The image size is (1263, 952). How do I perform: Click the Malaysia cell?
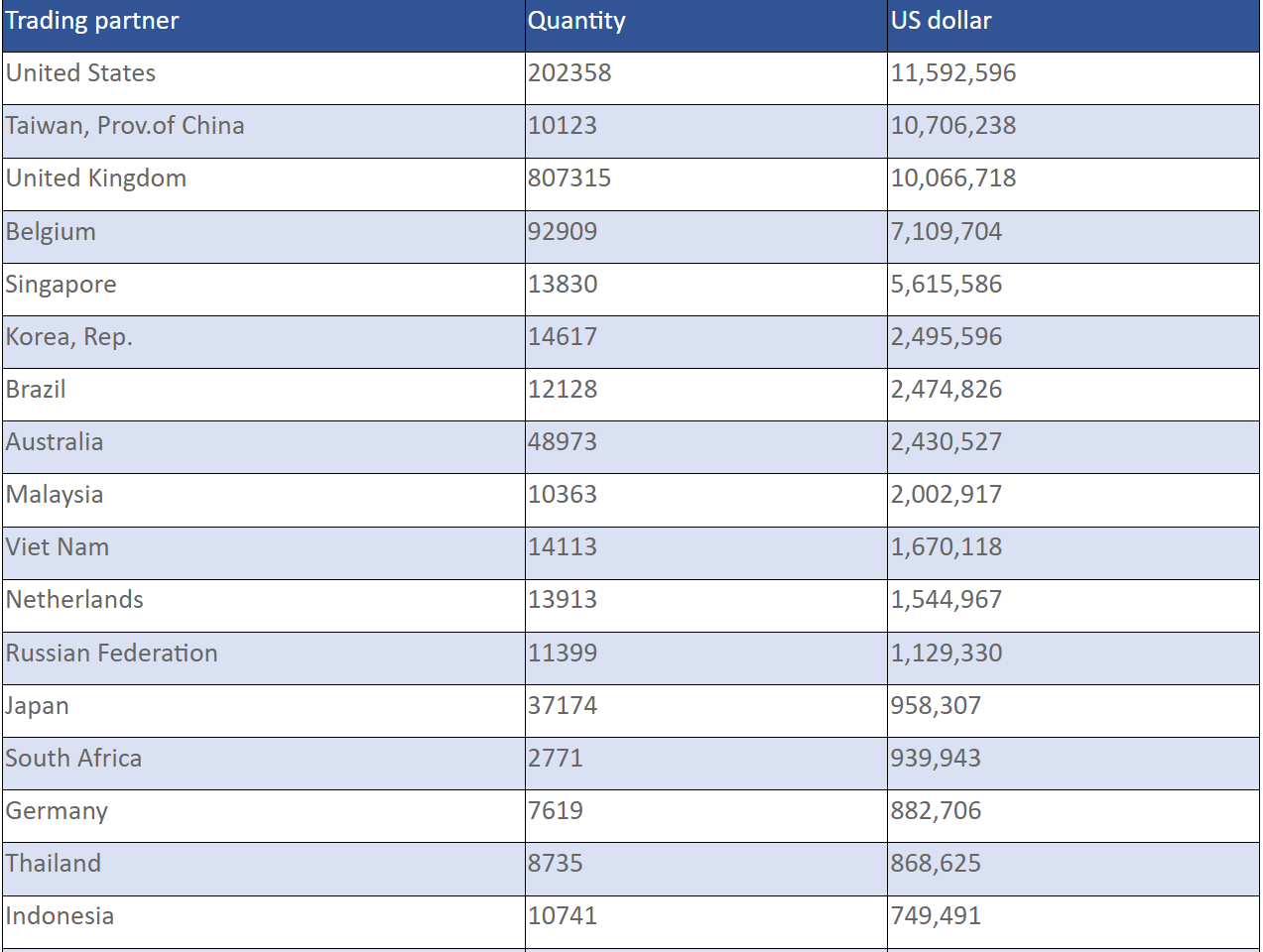55,495
